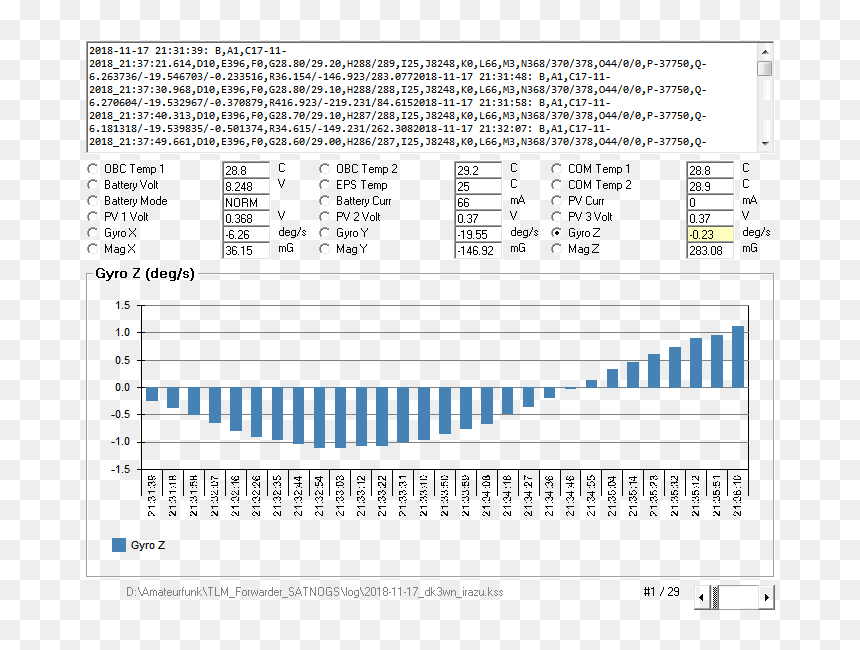Choose the EPS Temp radio option

[325, 185]
